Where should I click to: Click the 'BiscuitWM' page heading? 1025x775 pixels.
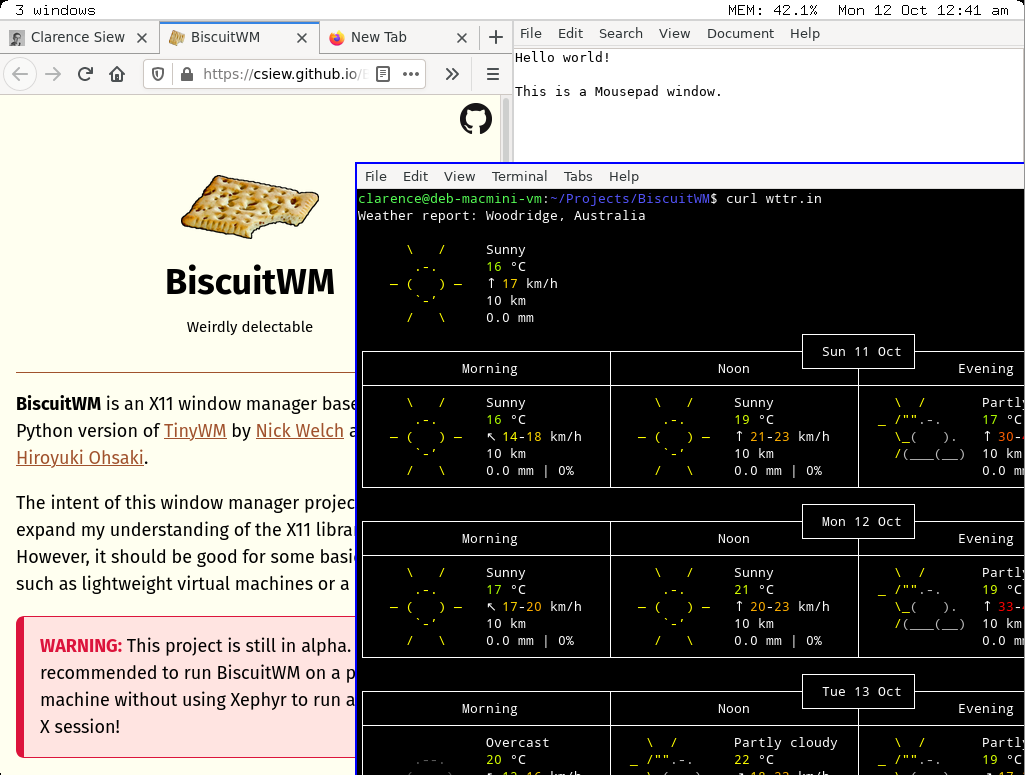point(250,282)
